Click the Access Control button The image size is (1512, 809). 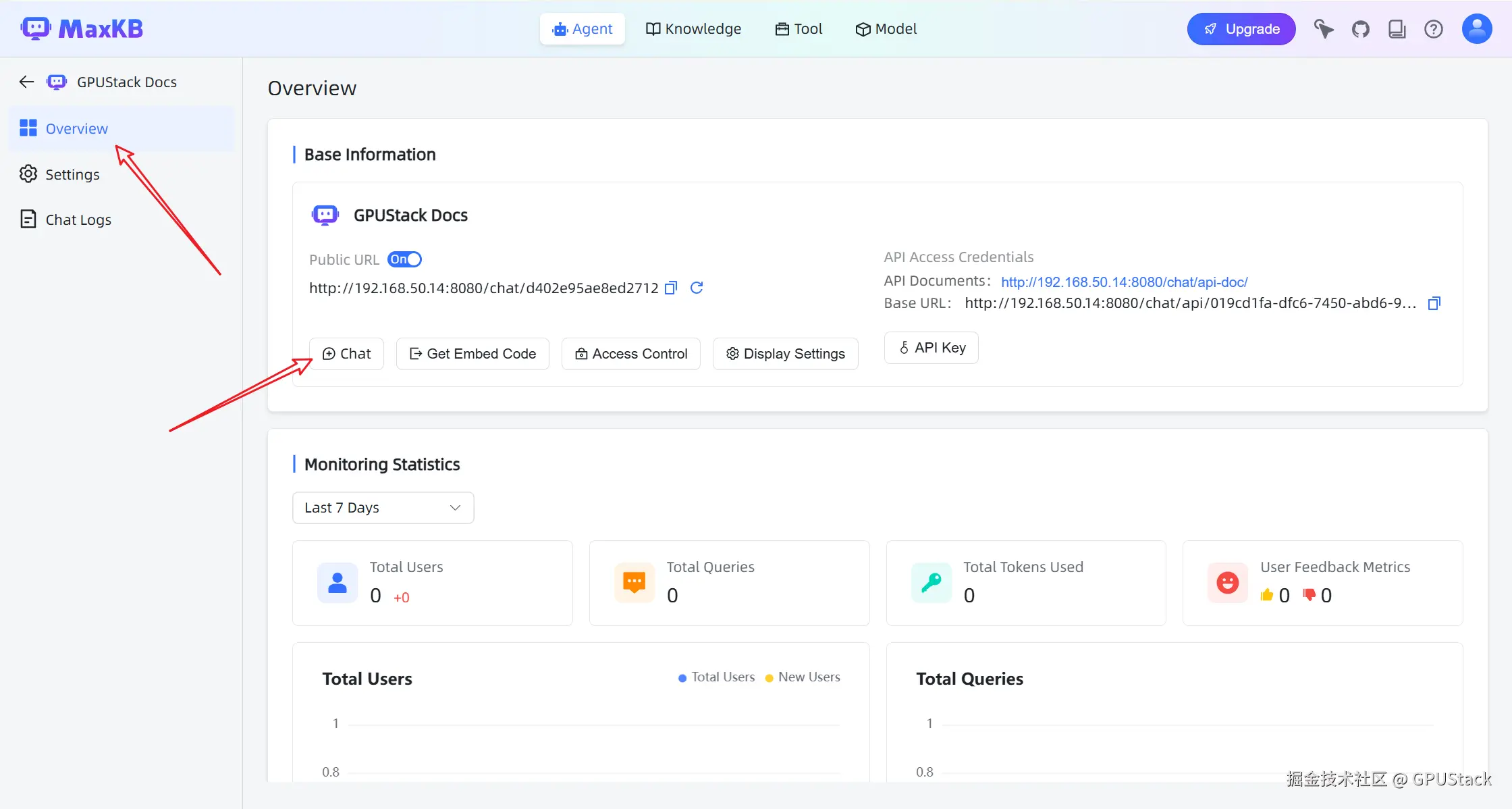(630, 354)
